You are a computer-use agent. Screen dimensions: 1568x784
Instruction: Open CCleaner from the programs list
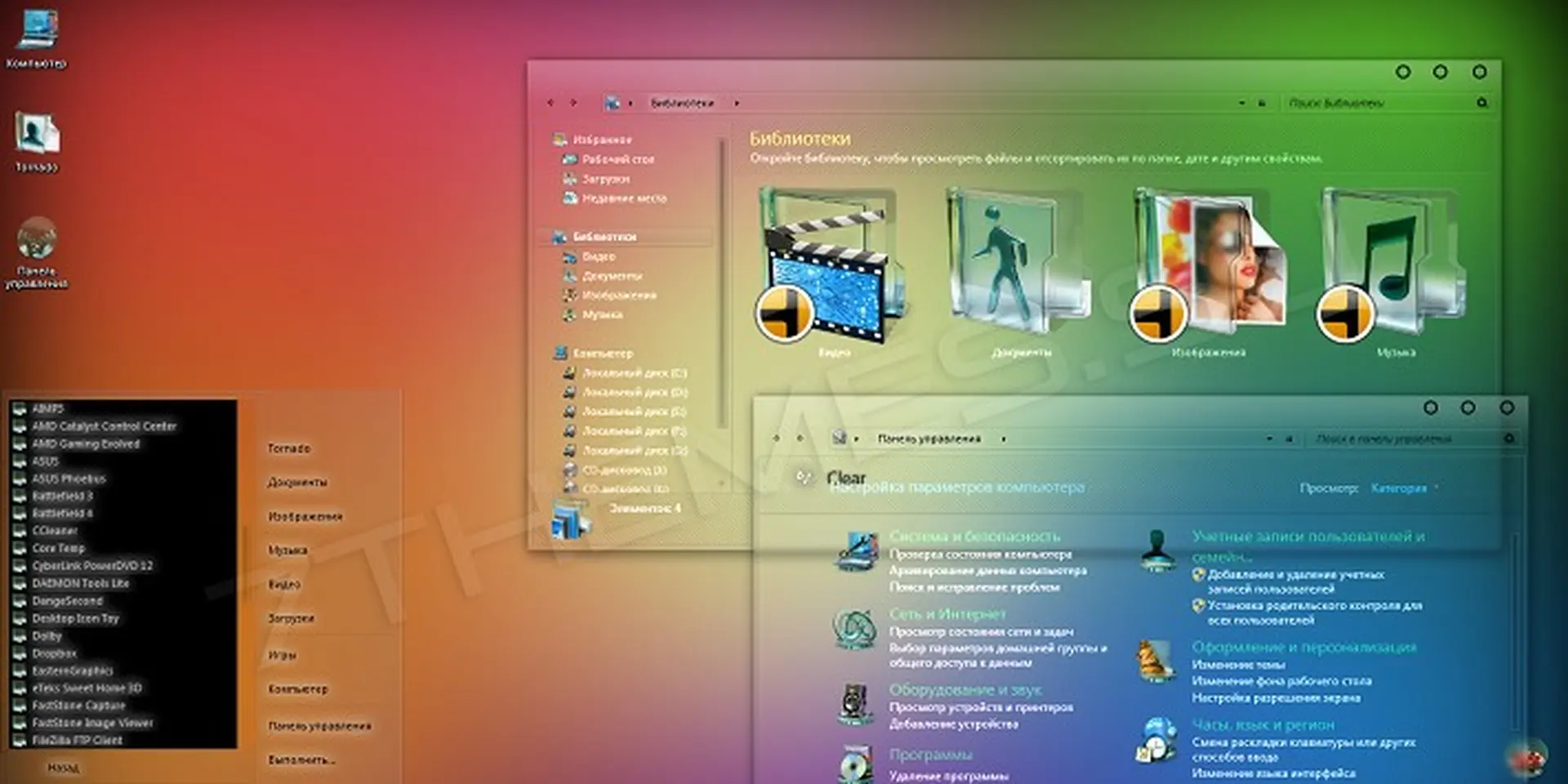pos(55,531)
